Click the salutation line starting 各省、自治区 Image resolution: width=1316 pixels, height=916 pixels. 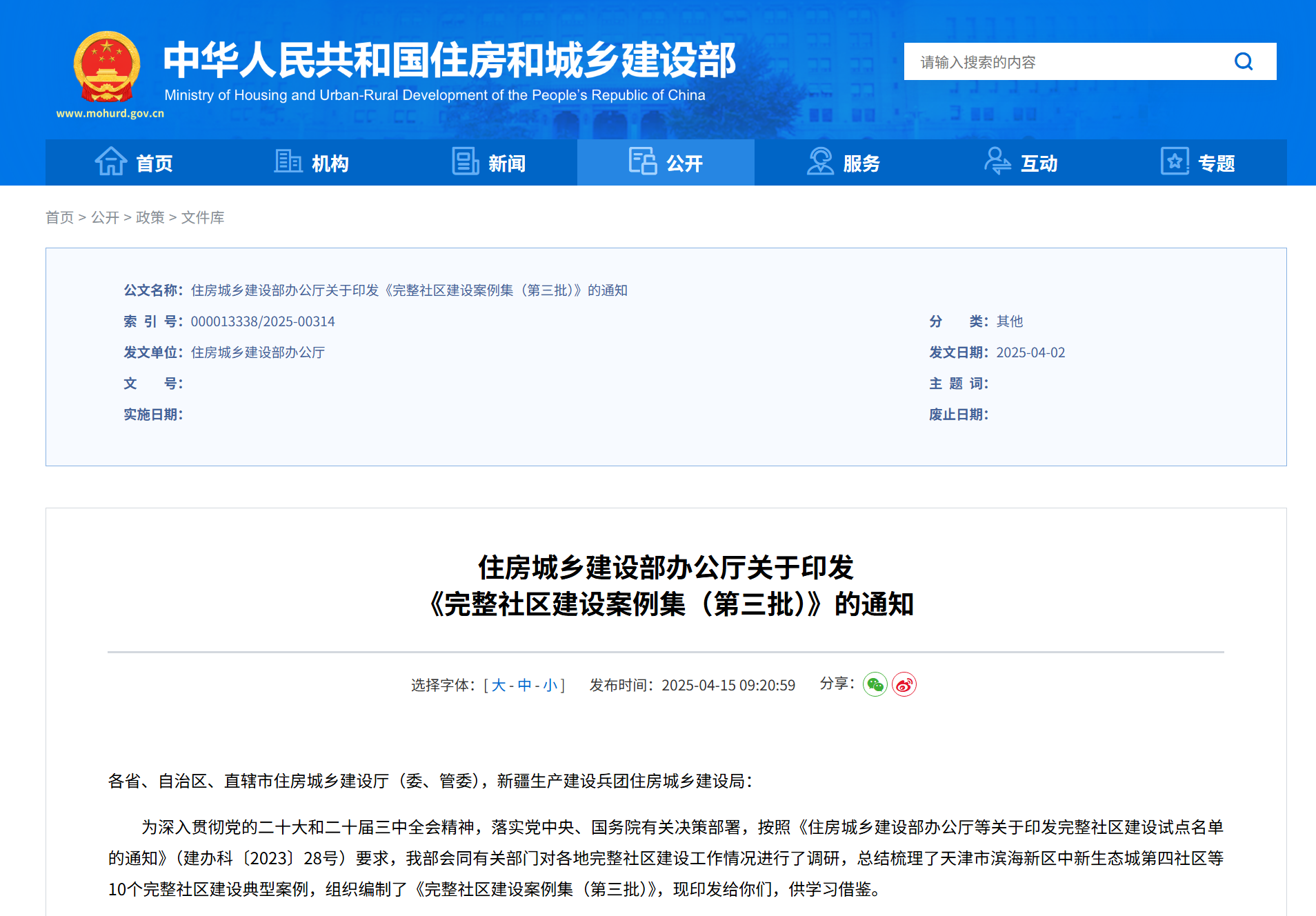(x=431, y=781)
